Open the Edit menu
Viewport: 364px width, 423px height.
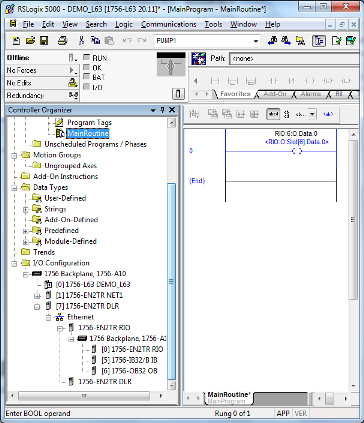pyautogui.click(x=48, y=24)
